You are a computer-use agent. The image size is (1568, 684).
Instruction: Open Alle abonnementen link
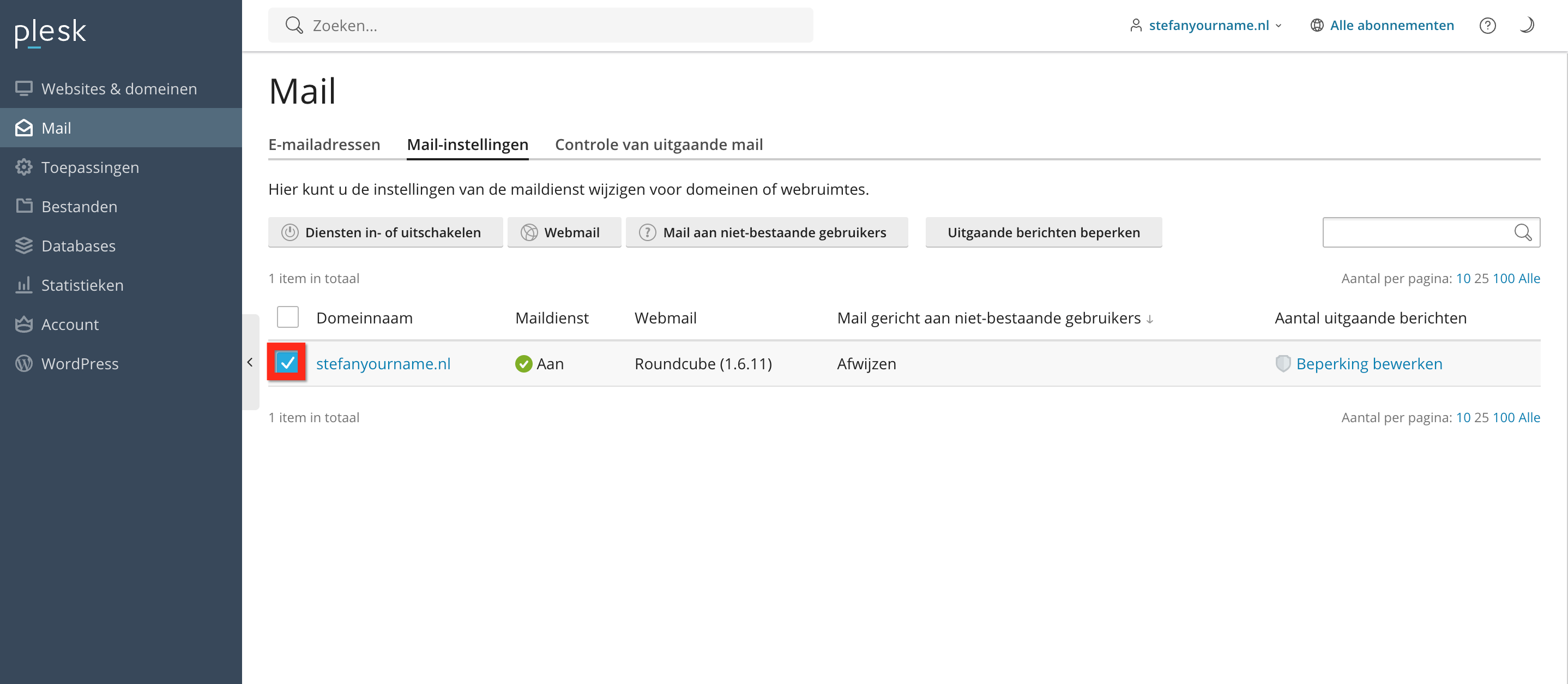pyautogui.click(x=1391, y=26)
